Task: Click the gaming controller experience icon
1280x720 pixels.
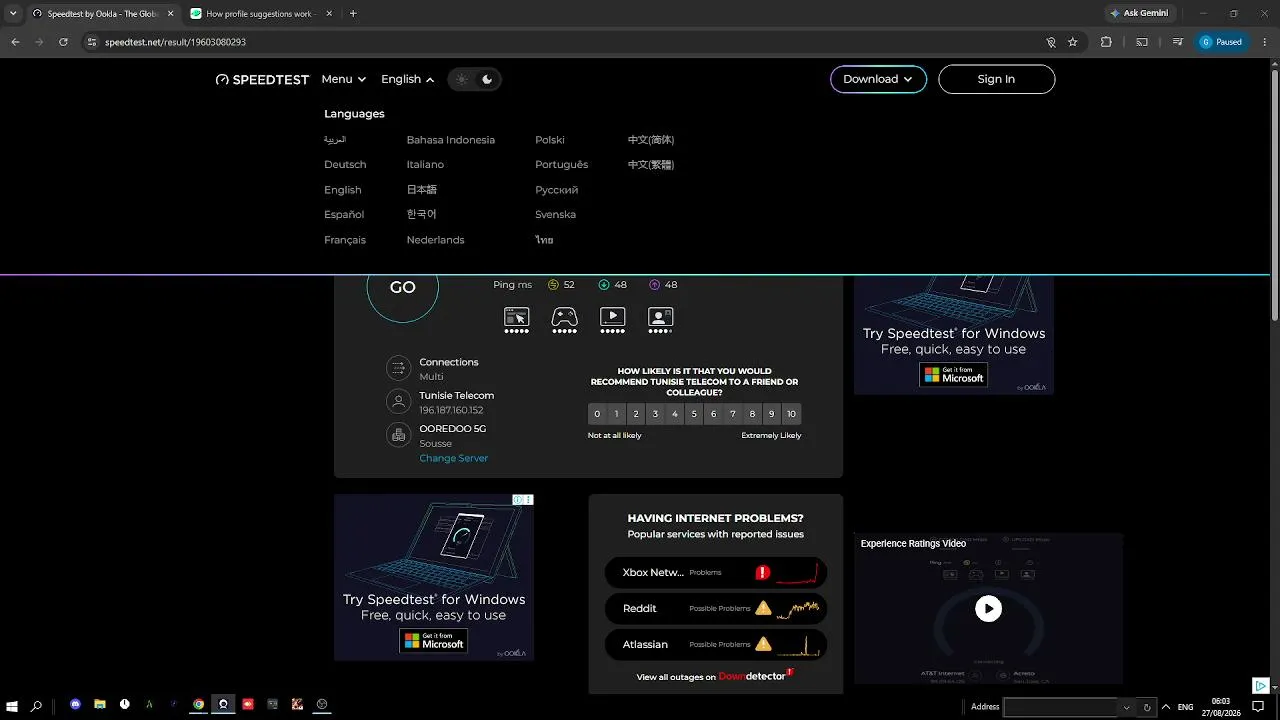Action: click(x=565, y=318)
